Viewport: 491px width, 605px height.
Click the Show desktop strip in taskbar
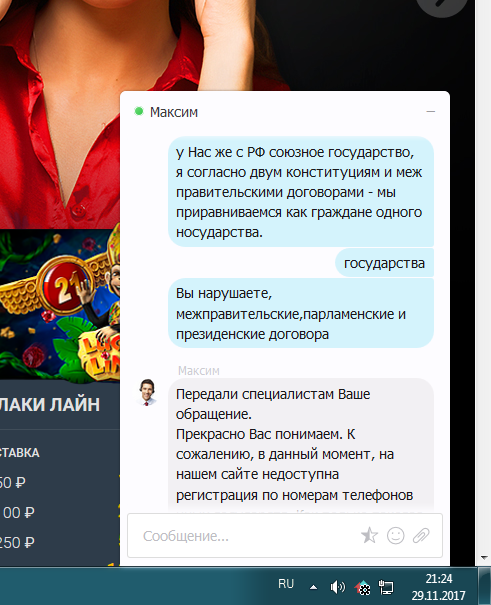coord(484,586)
